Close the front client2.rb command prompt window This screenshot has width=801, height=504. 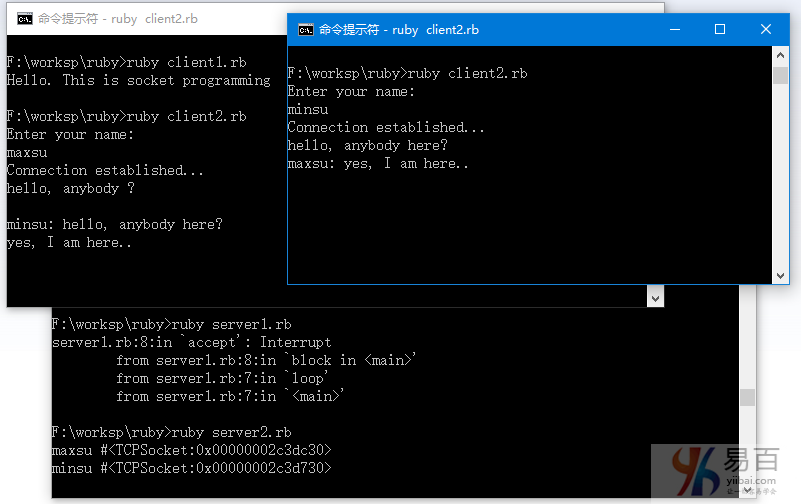(x=766, y=30)
